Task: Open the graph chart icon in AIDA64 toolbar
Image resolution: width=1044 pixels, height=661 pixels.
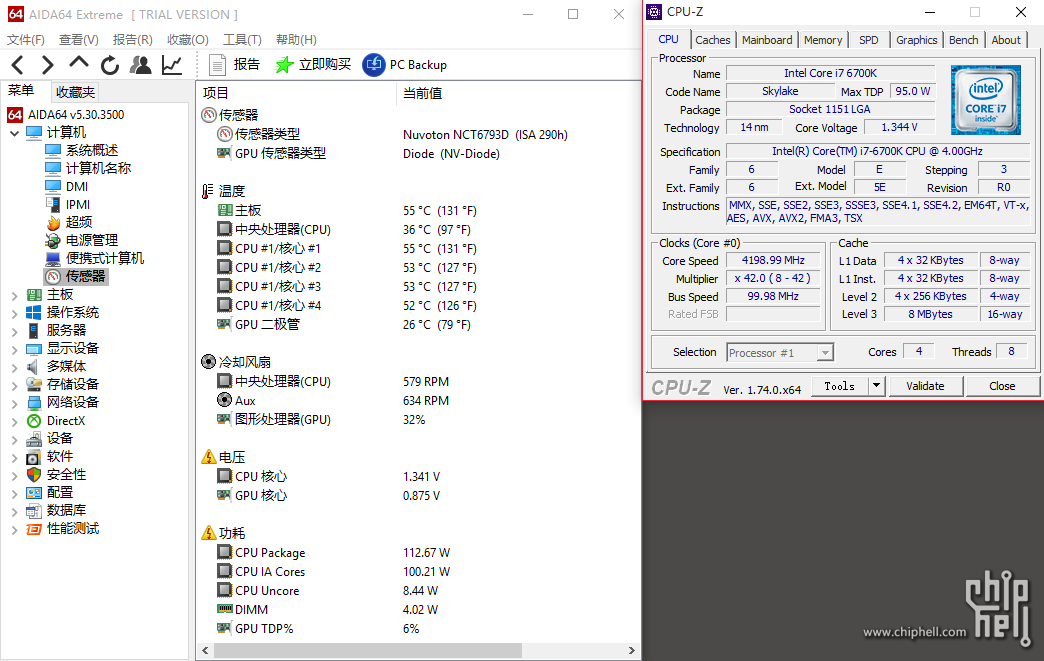Action: 172,65
